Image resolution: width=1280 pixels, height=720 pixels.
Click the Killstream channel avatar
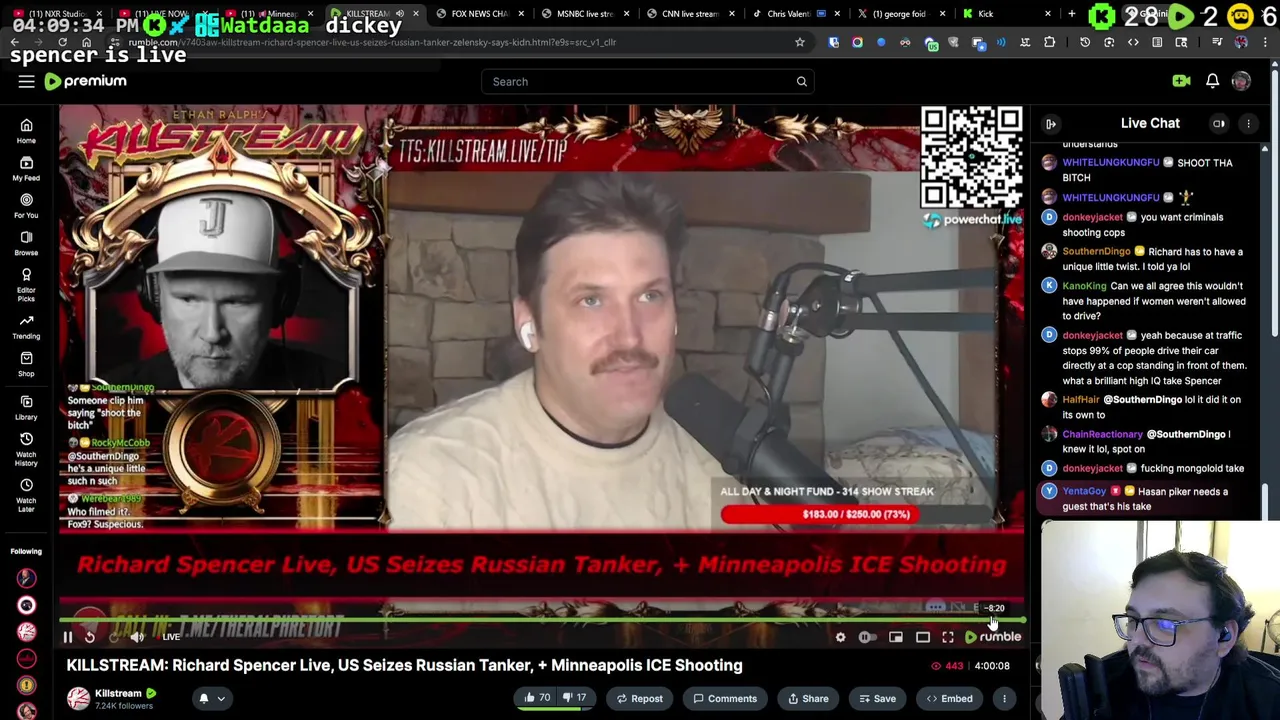click(78, 699)
